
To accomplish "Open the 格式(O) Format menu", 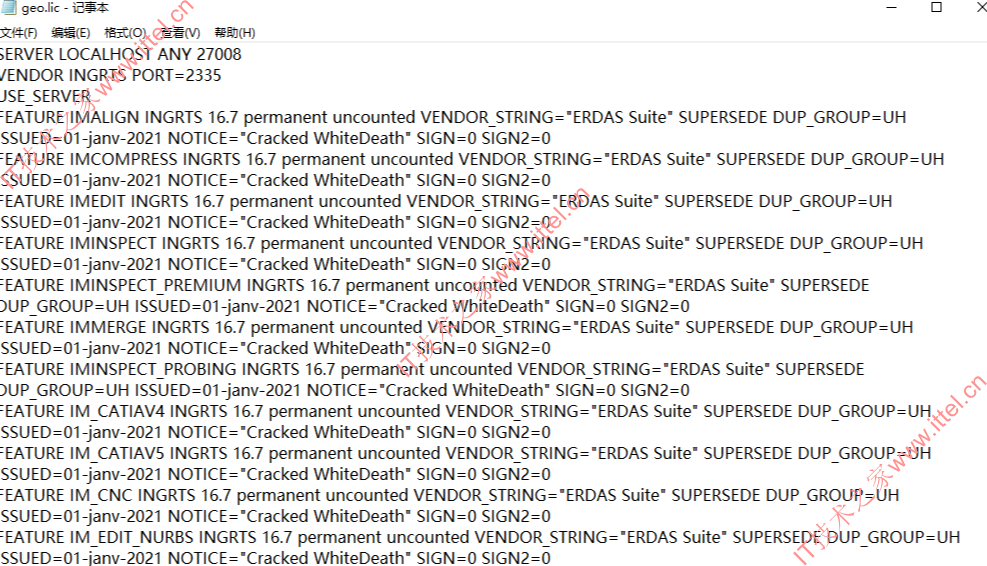I will pos(125,33).
